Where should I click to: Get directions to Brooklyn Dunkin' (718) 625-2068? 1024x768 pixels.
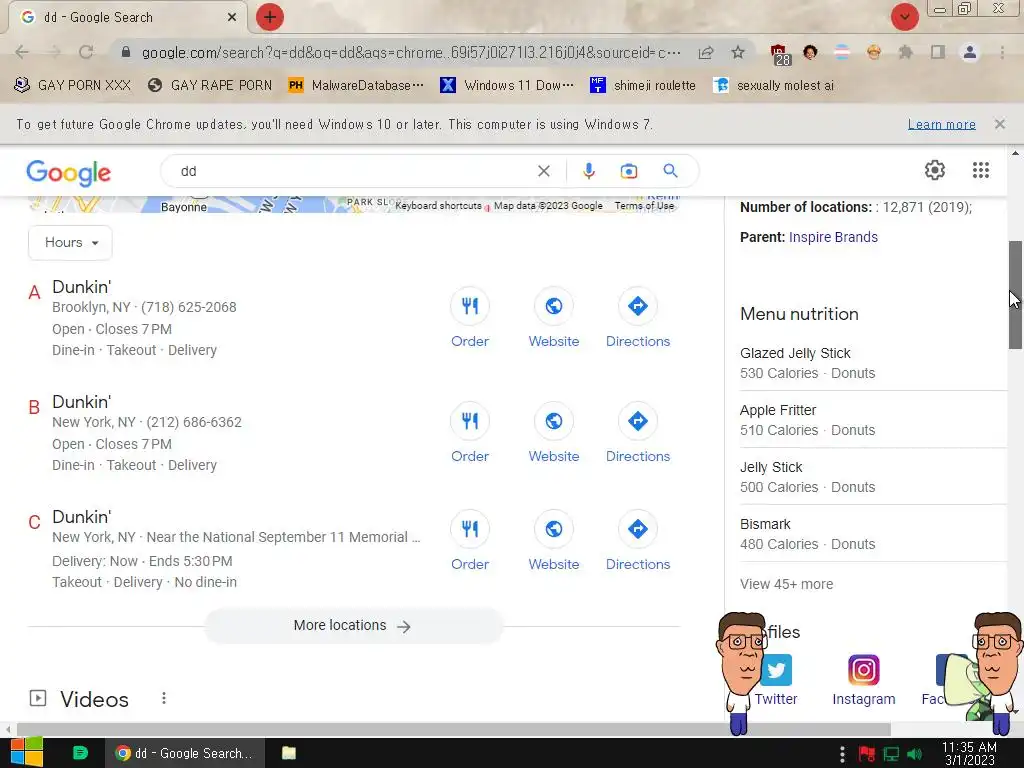click(638, 318)
